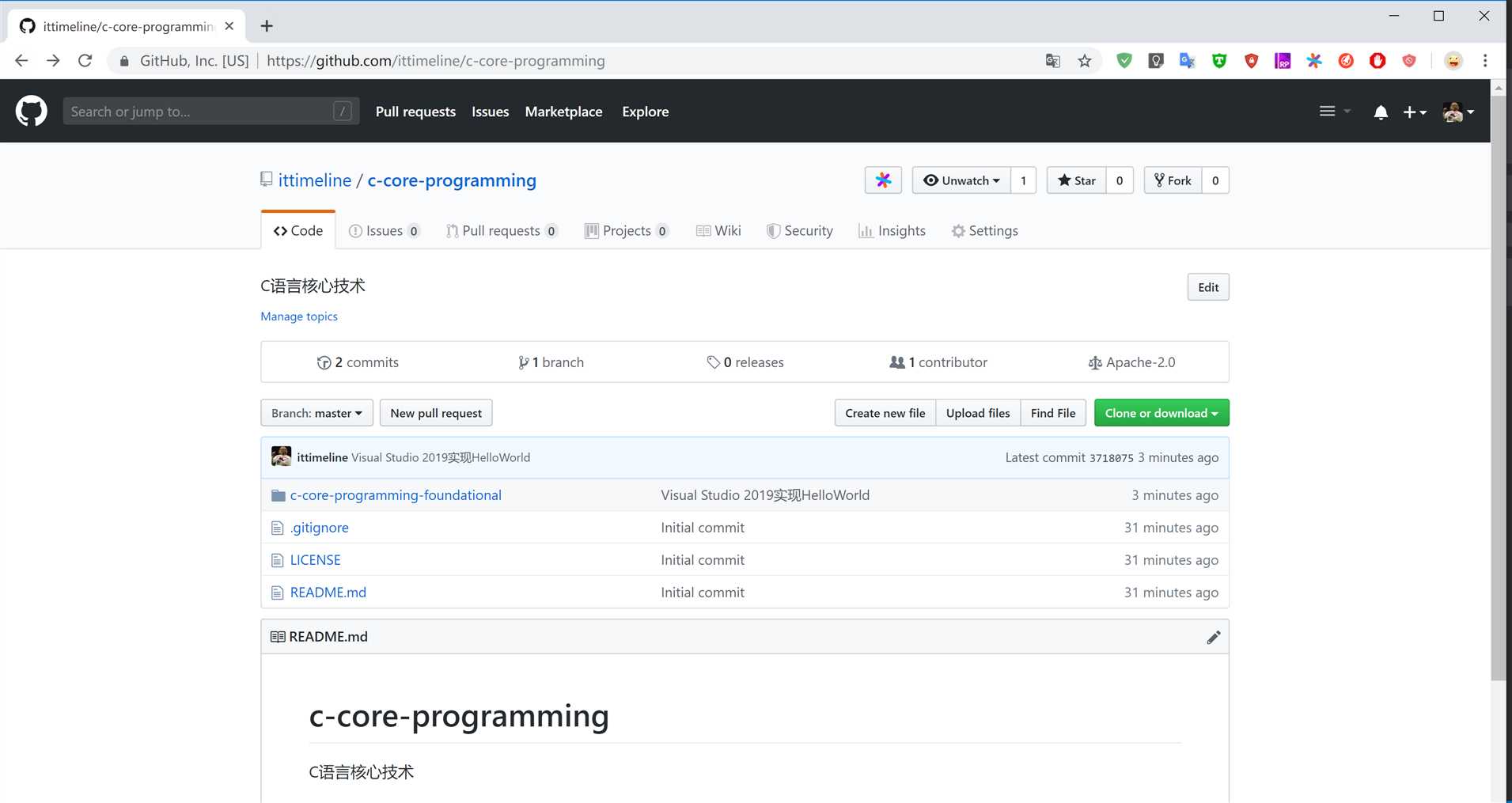Click Upload files

[978, 413]
